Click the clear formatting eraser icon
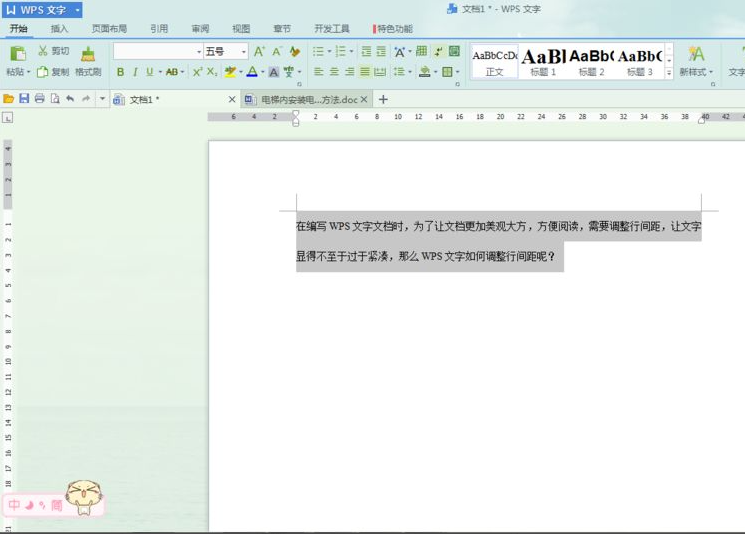This screenshot has height=534, width=745. [x=295, y=51]
